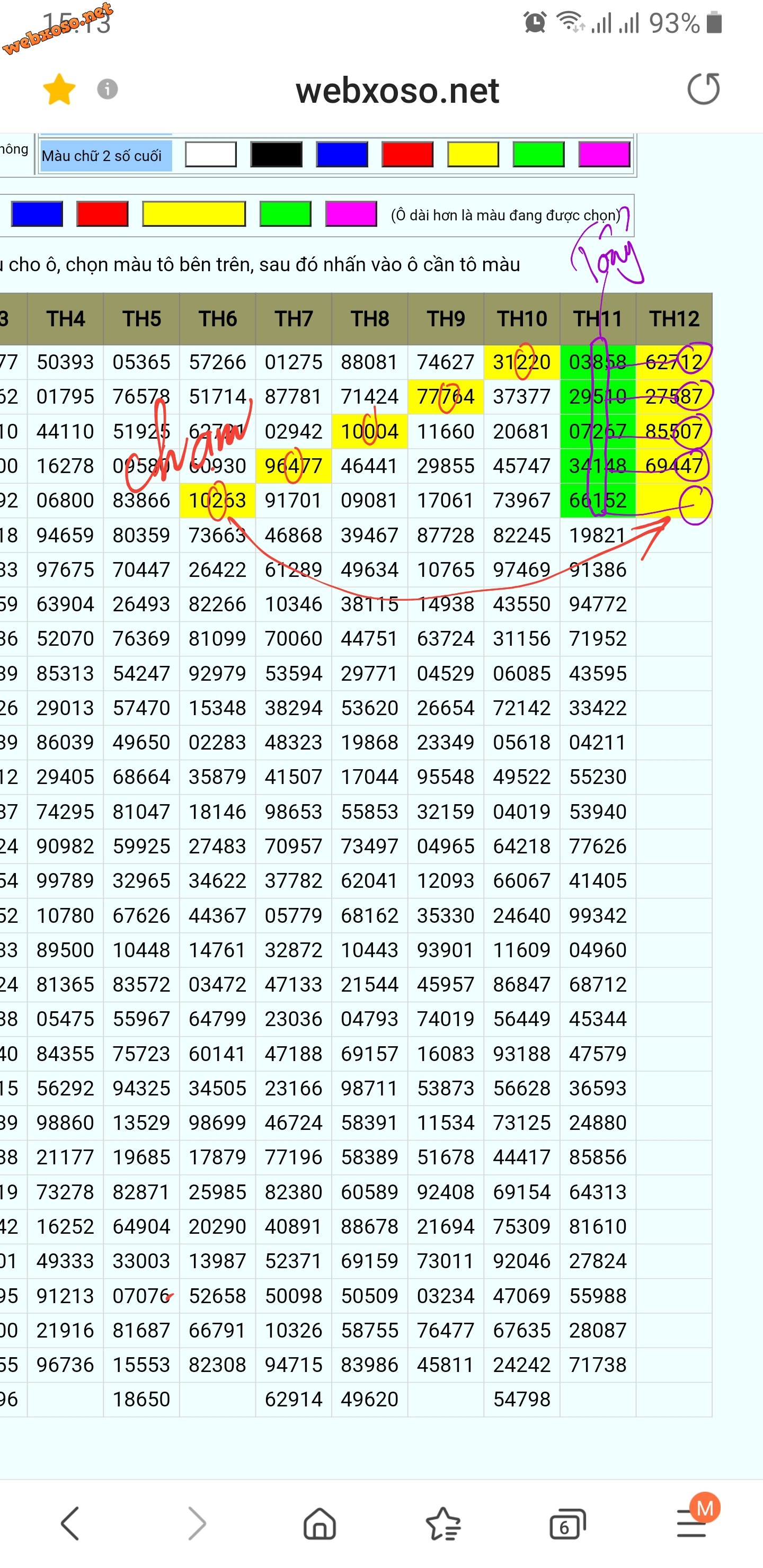
Task: Click cell 54798 in TH10 last row
Action: tap(522, 1400)
